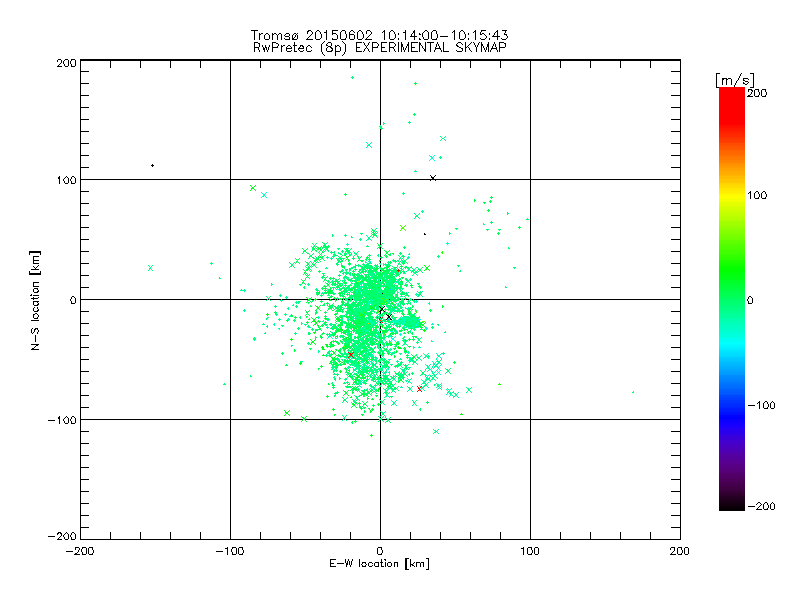
Task: Click the red X marker in lower right cluster
Action: [x=419, y=389]
